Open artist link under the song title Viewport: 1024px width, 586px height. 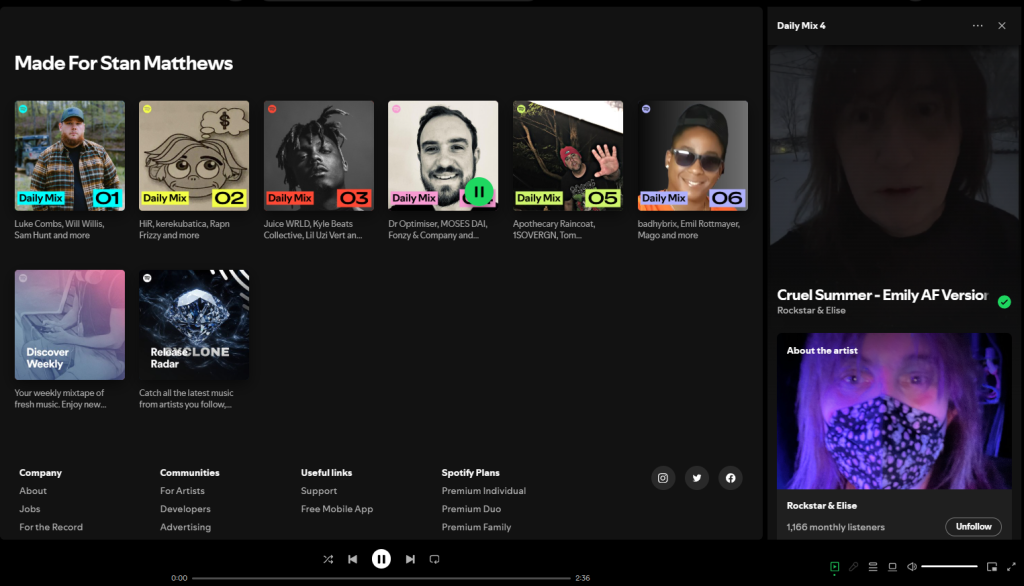(811, 310)
